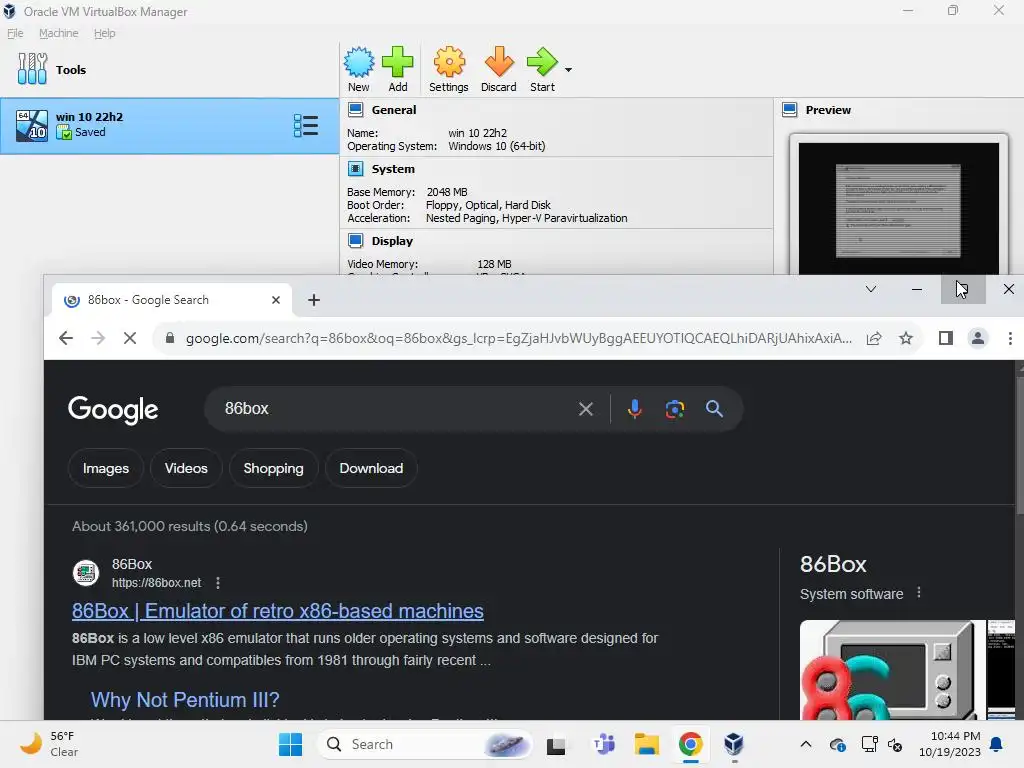Submit search with magnifier icon

tap(714, 409)
